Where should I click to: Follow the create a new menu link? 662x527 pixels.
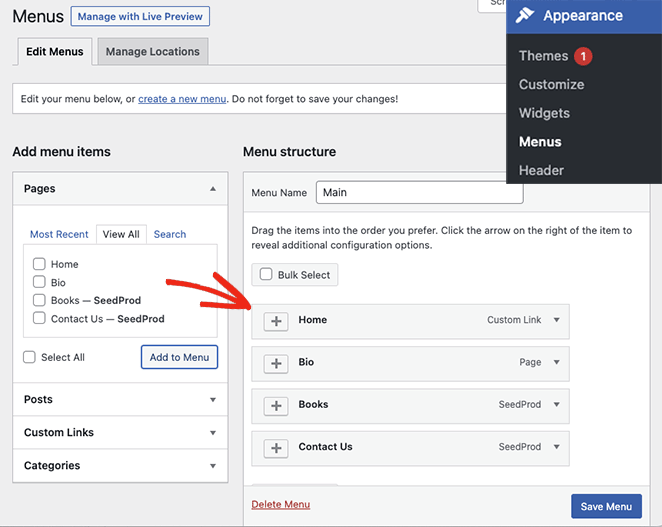point(182,99)
